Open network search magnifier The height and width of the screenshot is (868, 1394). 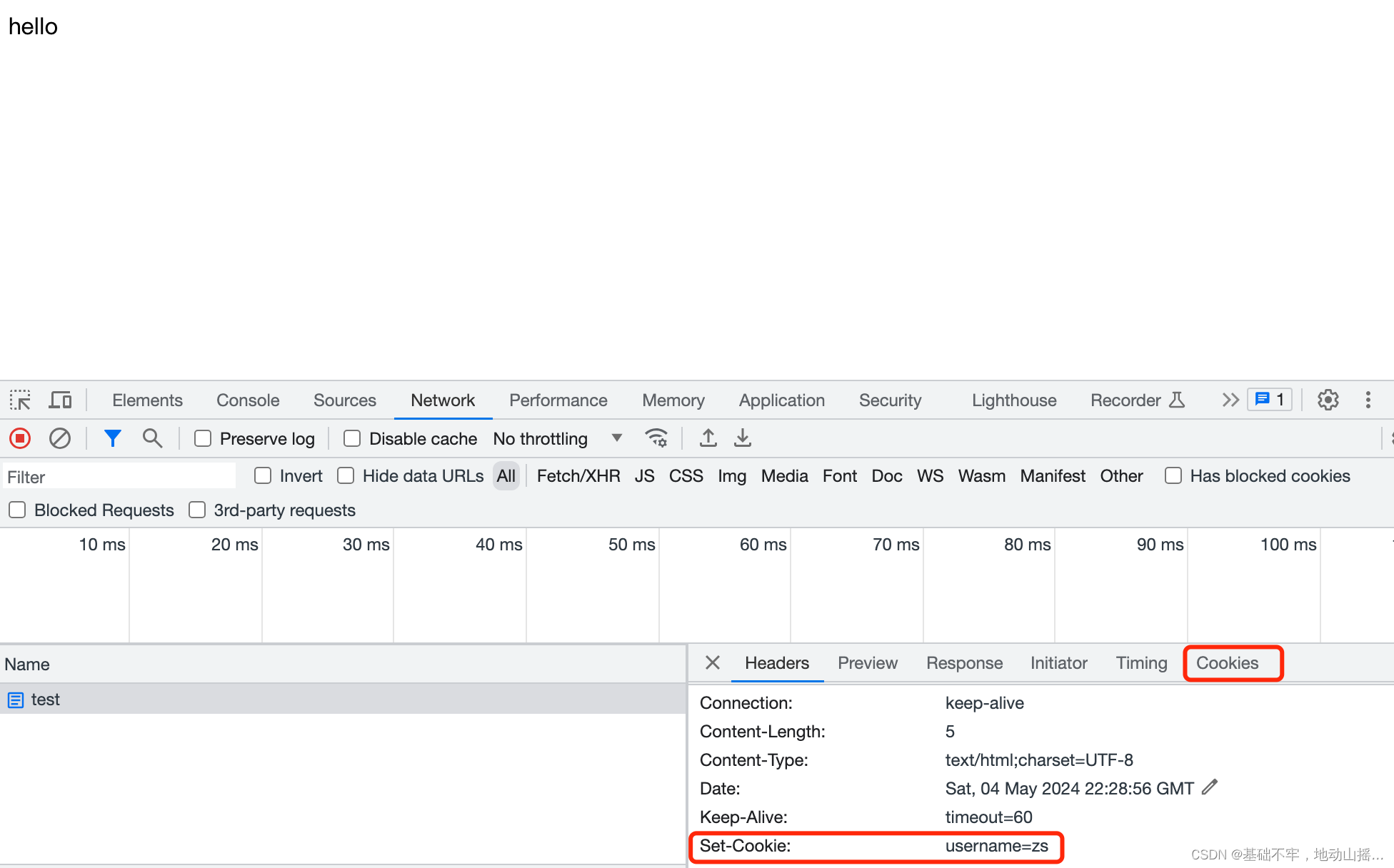coord(152,438)
